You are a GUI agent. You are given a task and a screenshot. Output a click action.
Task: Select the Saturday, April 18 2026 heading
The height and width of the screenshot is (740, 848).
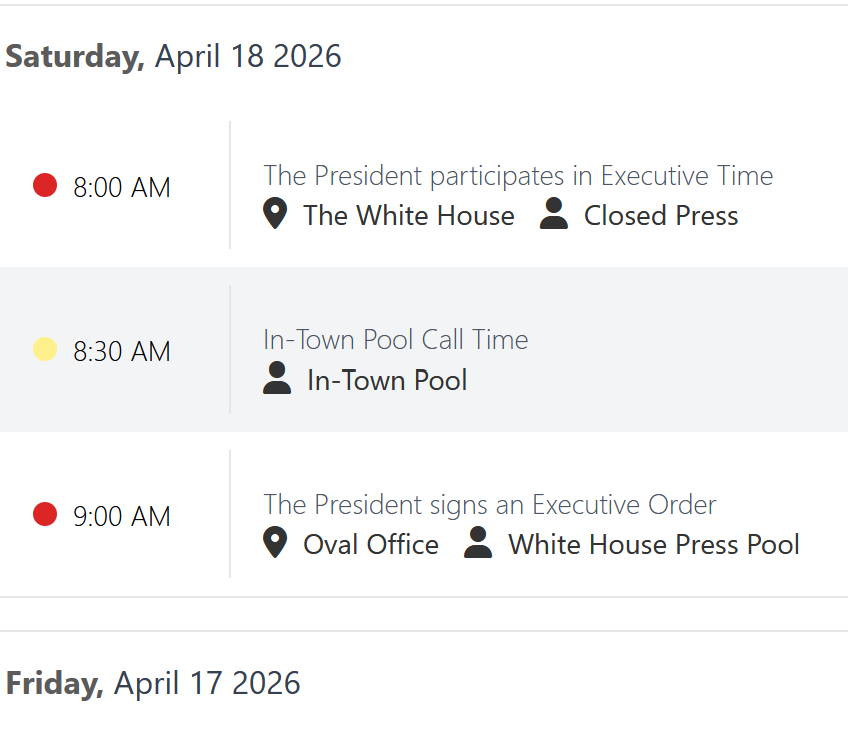tap(173, 56)
